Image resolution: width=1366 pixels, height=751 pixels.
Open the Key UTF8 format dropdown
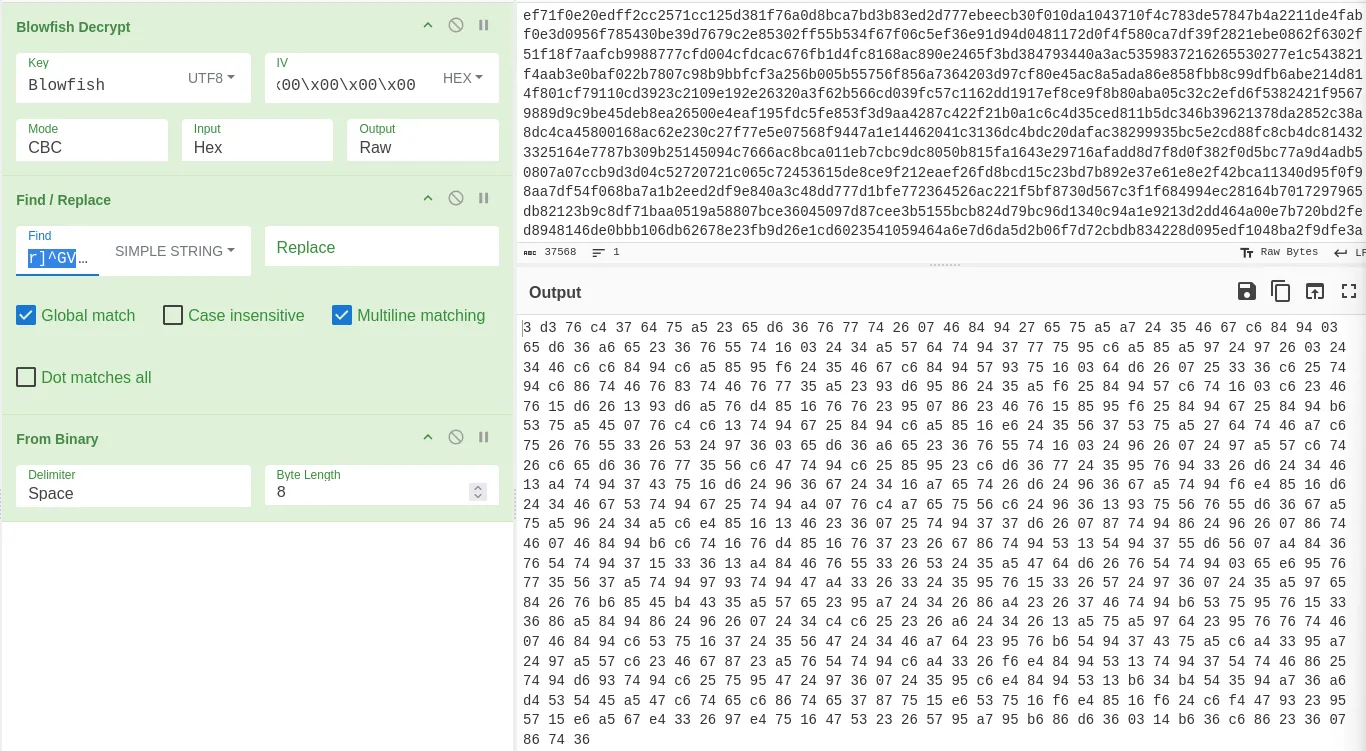tap(211, 78)
